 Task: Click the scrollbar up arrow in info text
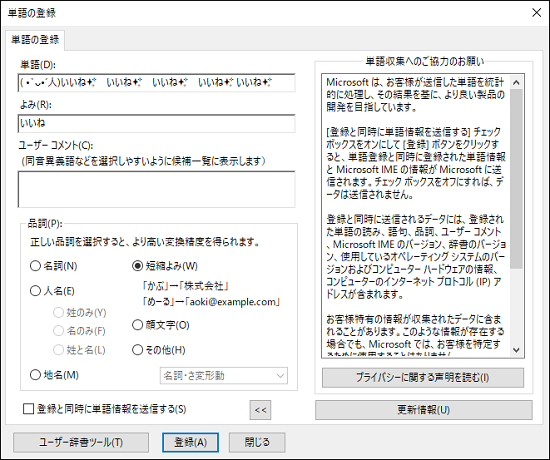coord(516,83)
